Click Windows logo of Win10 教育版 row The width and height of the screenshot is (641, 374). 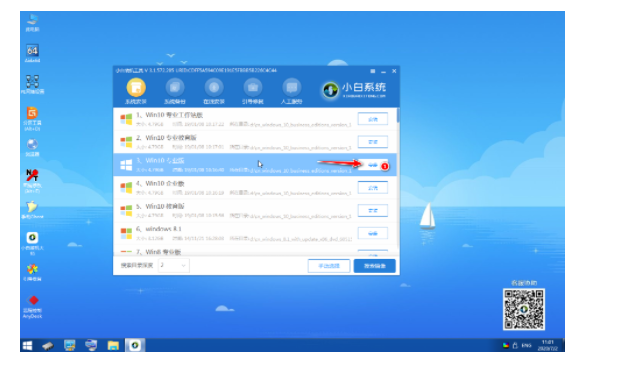pos(126,211)
